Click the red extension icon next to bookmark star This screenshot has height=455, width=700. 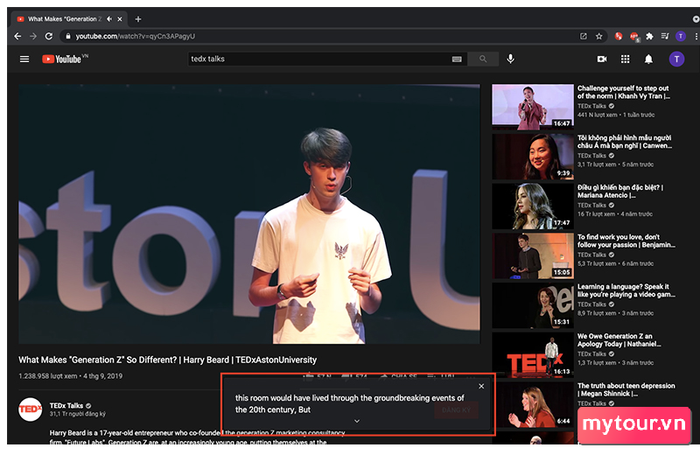coord(618,36)
